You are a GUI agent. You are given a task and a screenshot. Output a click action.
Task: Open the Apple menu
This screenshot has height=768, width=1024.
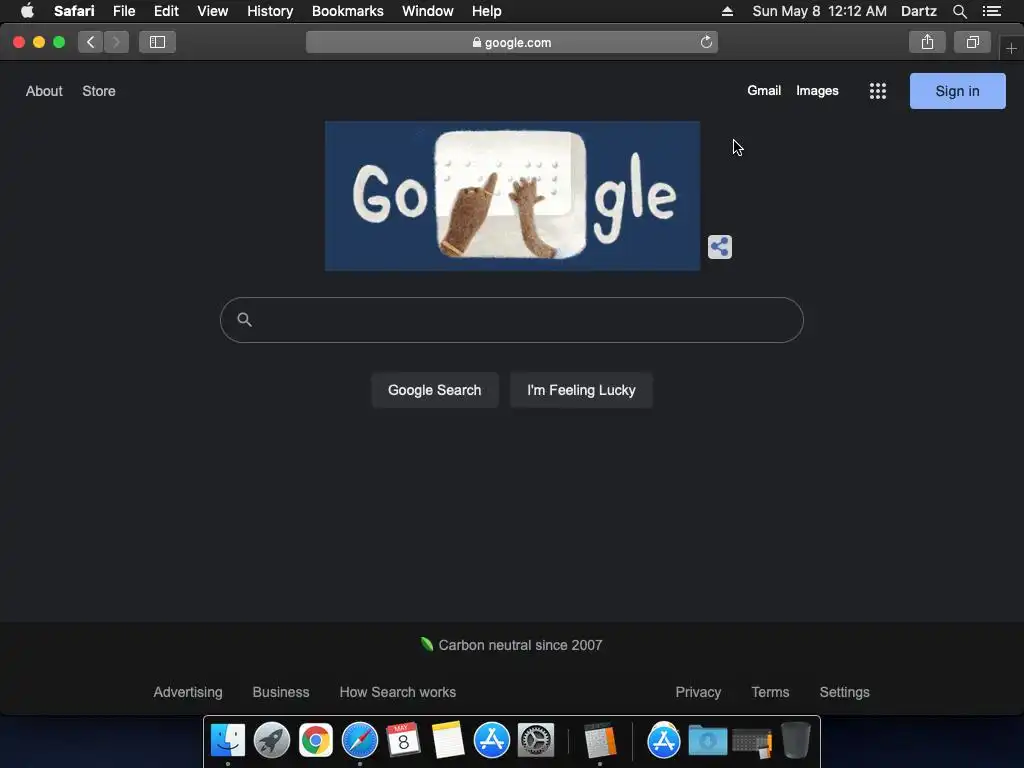pyautogui.click(x=27, y=11)
